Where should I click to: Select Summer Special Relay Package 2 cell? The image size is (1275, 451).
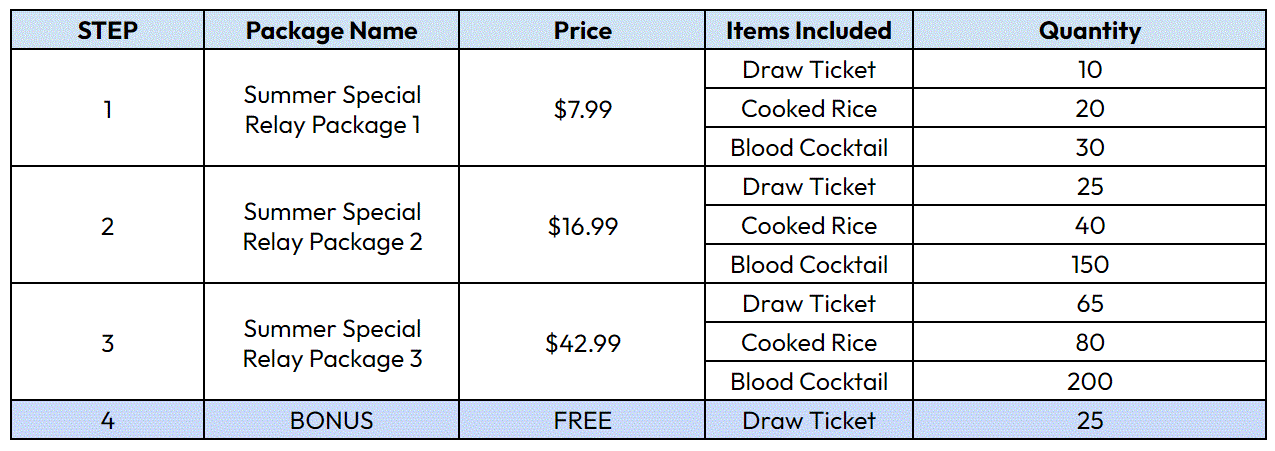click(x=332, y=226)
